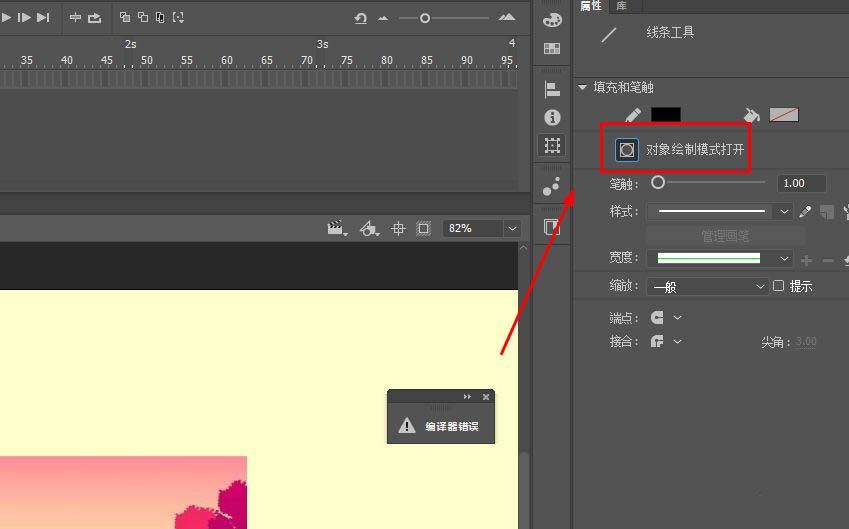Toggle clip content outside stage icon
The width and height of the screenshot is (849, 529).
coord(423,229)
